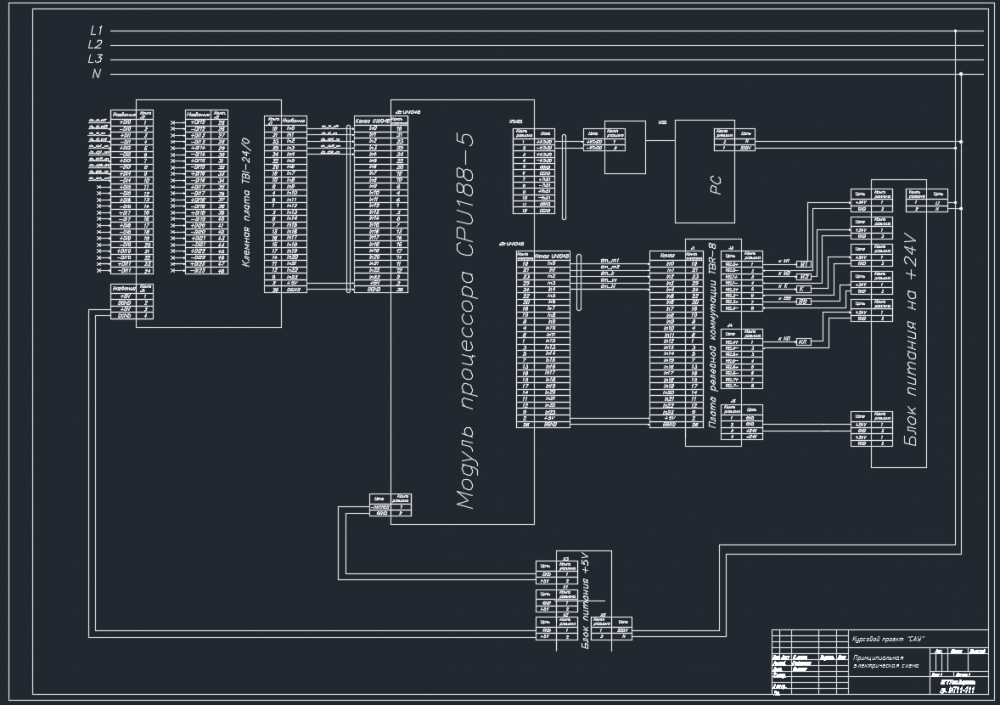The image size is (1000, 705).
Task: Pick the boxed 'M2' relay symbol
Action: (x=804, y=276)
